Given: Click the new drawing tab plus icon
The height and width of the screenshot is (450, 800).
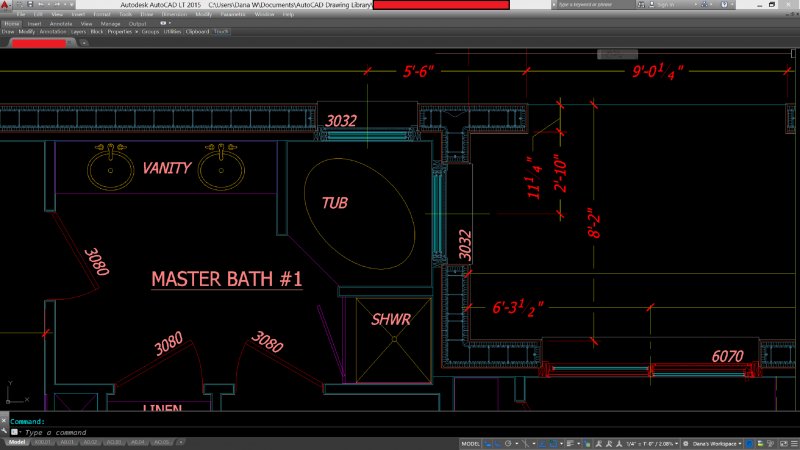Looking at the screenshot, I should click(x=84, y=43).
